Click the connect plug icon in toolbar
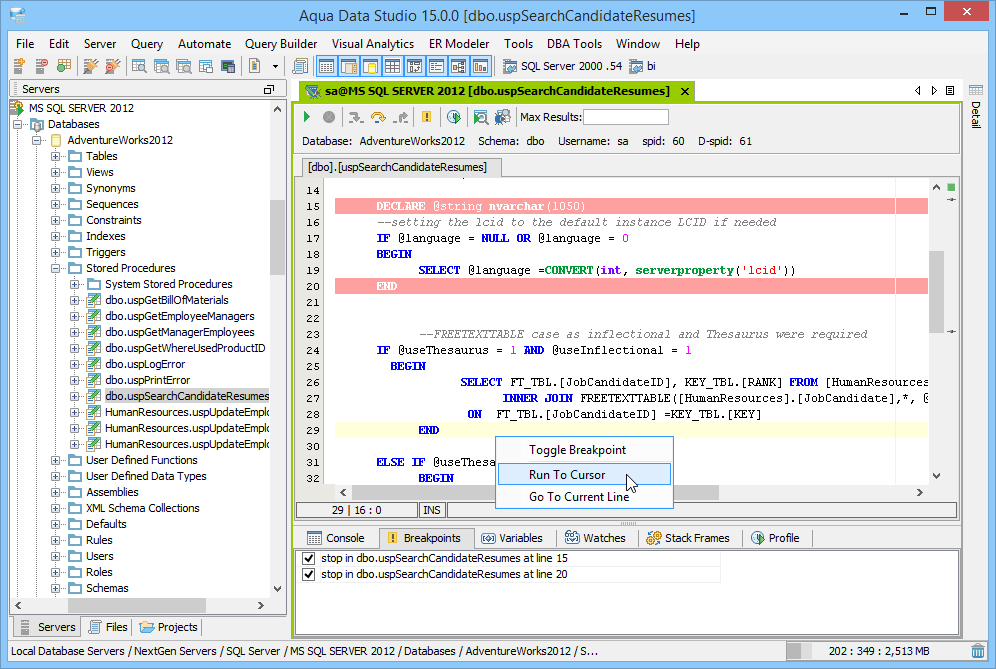The width and height of the screenshot is (996, 669). (x=91, y=65)
